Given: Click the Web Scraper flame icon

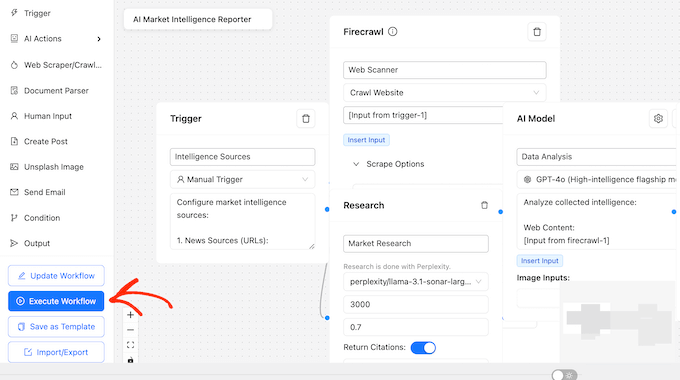Looking at the screenshot, I should (14, 65).
